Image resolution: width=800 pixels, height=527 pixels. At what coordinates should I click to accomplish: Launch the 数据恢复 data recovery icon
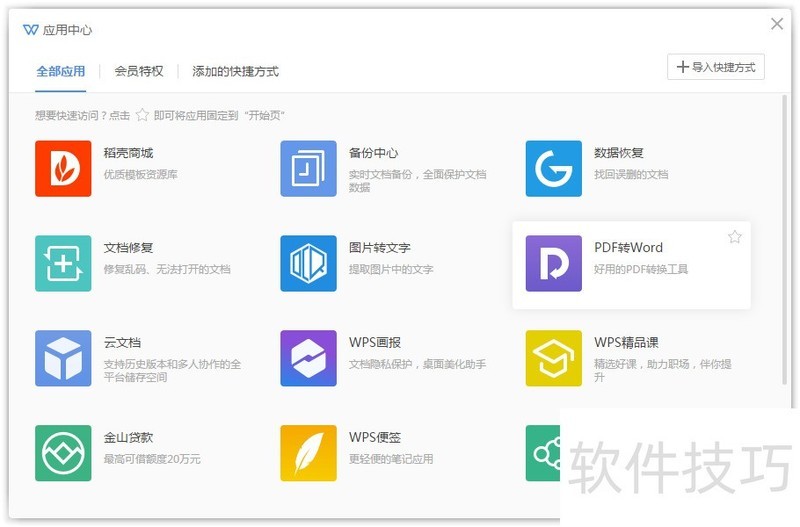coord(554,168)
